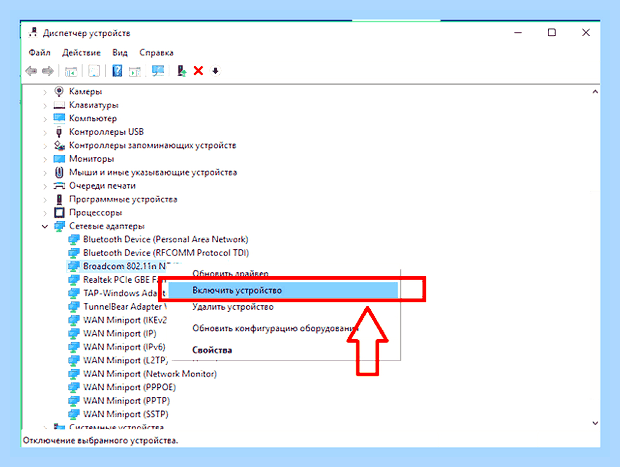The image size is (620, 467).
Task: Scan for hardware changes via monitor icon
Action: pyautogui.click(x=158, y=71)
